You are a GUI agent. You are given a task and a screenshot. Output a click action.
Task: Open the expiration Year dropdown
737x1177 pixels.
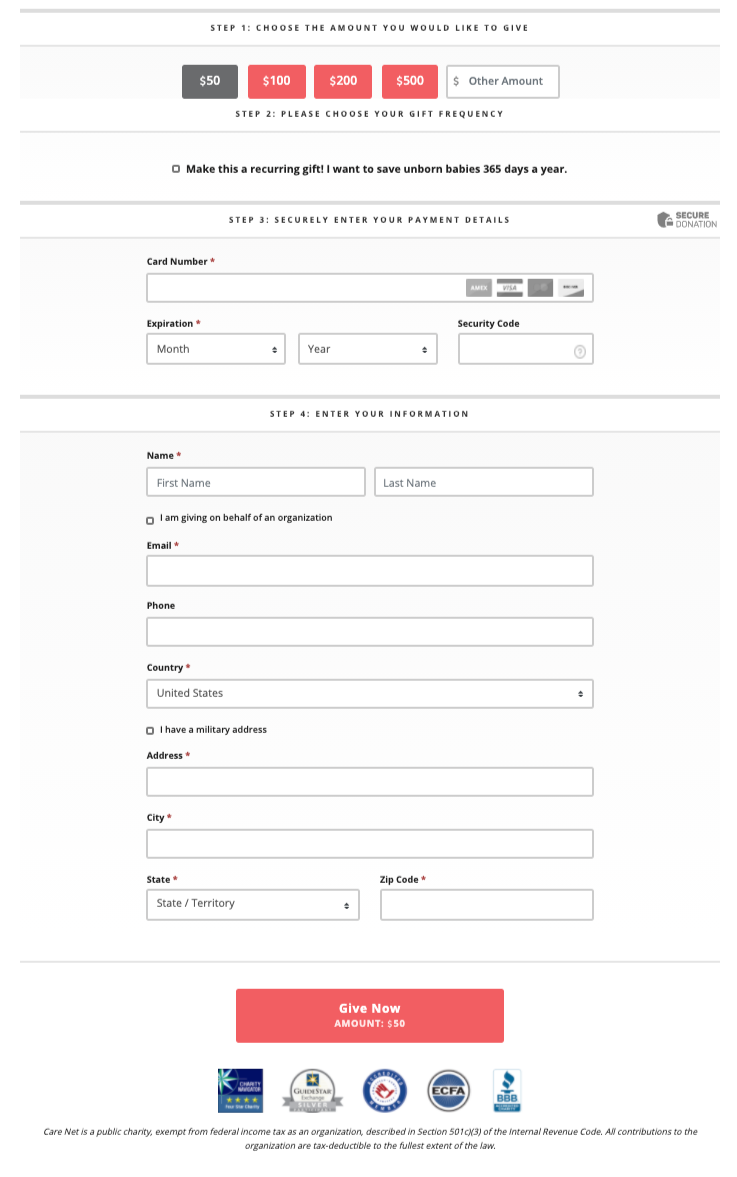click(368, 349)
